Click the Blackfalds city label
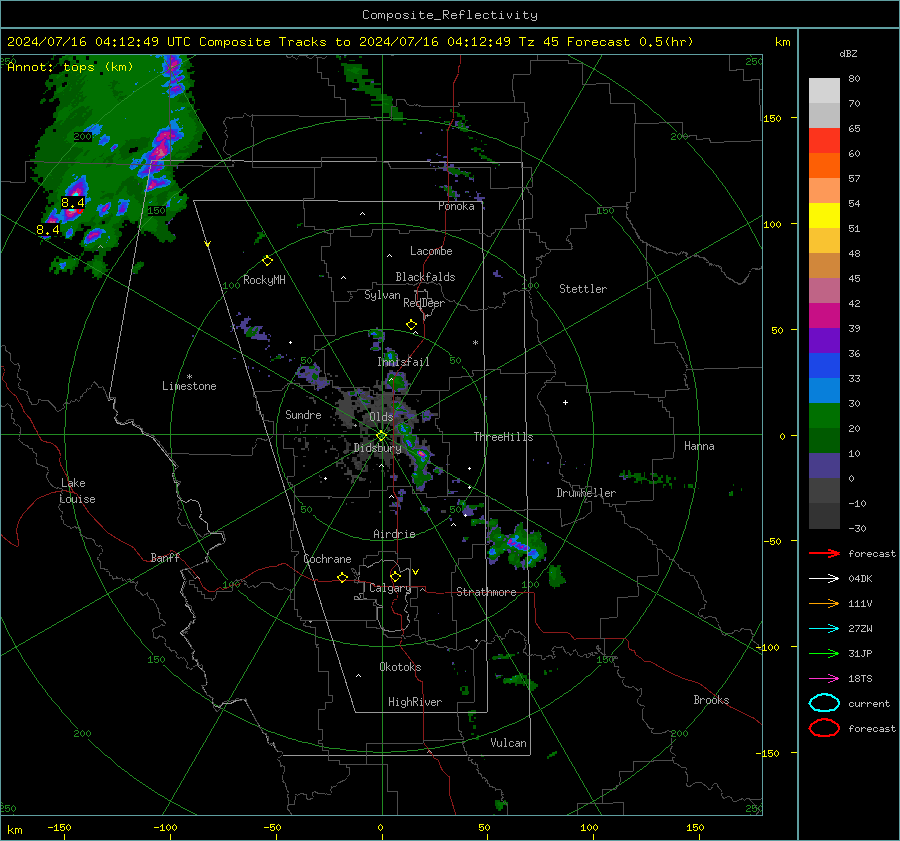The image size is (900, 841). point(425,277)
